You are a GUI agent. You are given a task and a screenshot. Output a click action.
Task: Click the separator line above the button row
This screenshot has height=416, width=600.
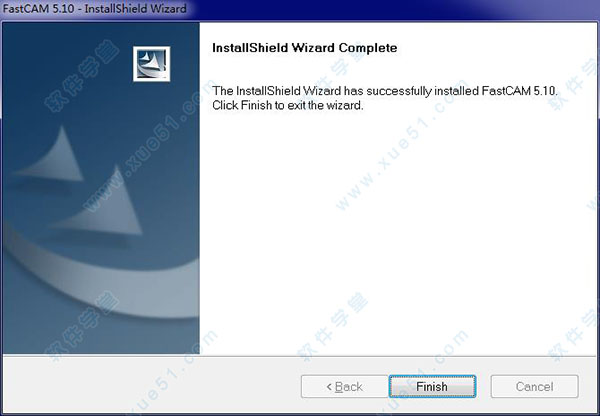[x=300, y=356]
